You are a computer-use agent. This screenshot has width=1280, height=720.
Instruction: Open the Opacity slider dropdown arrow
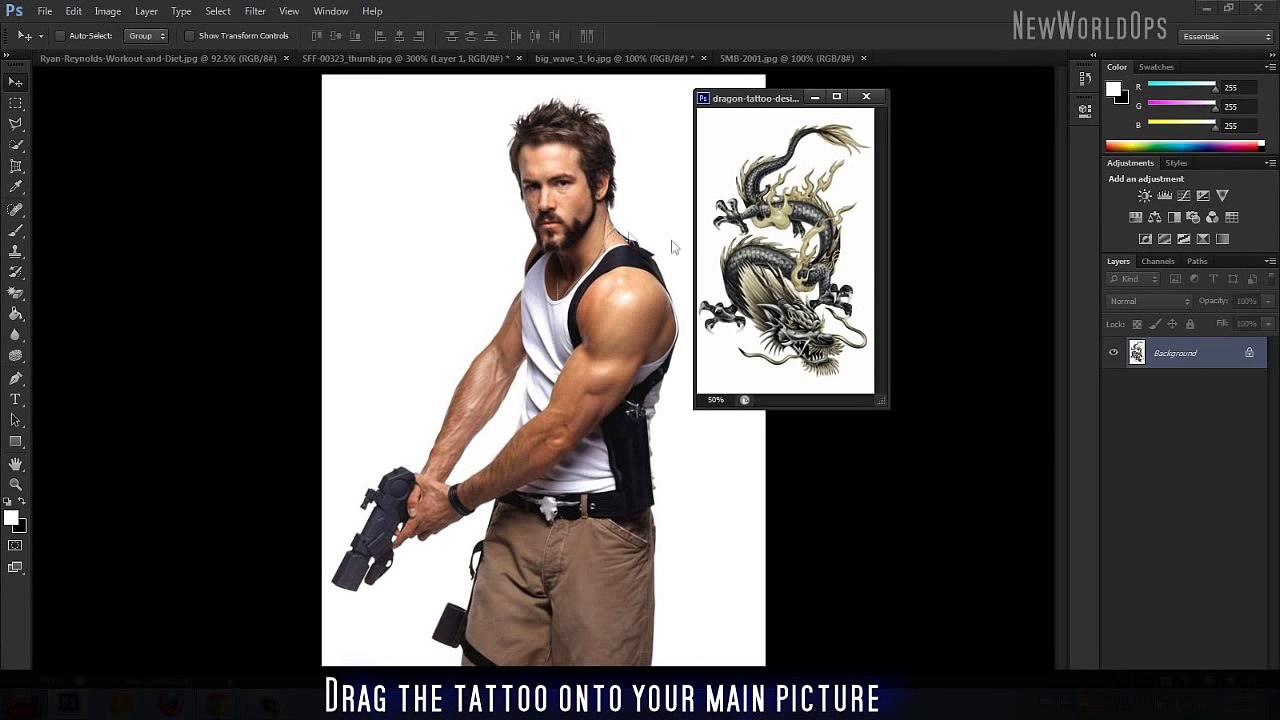tap(1268, 301)
